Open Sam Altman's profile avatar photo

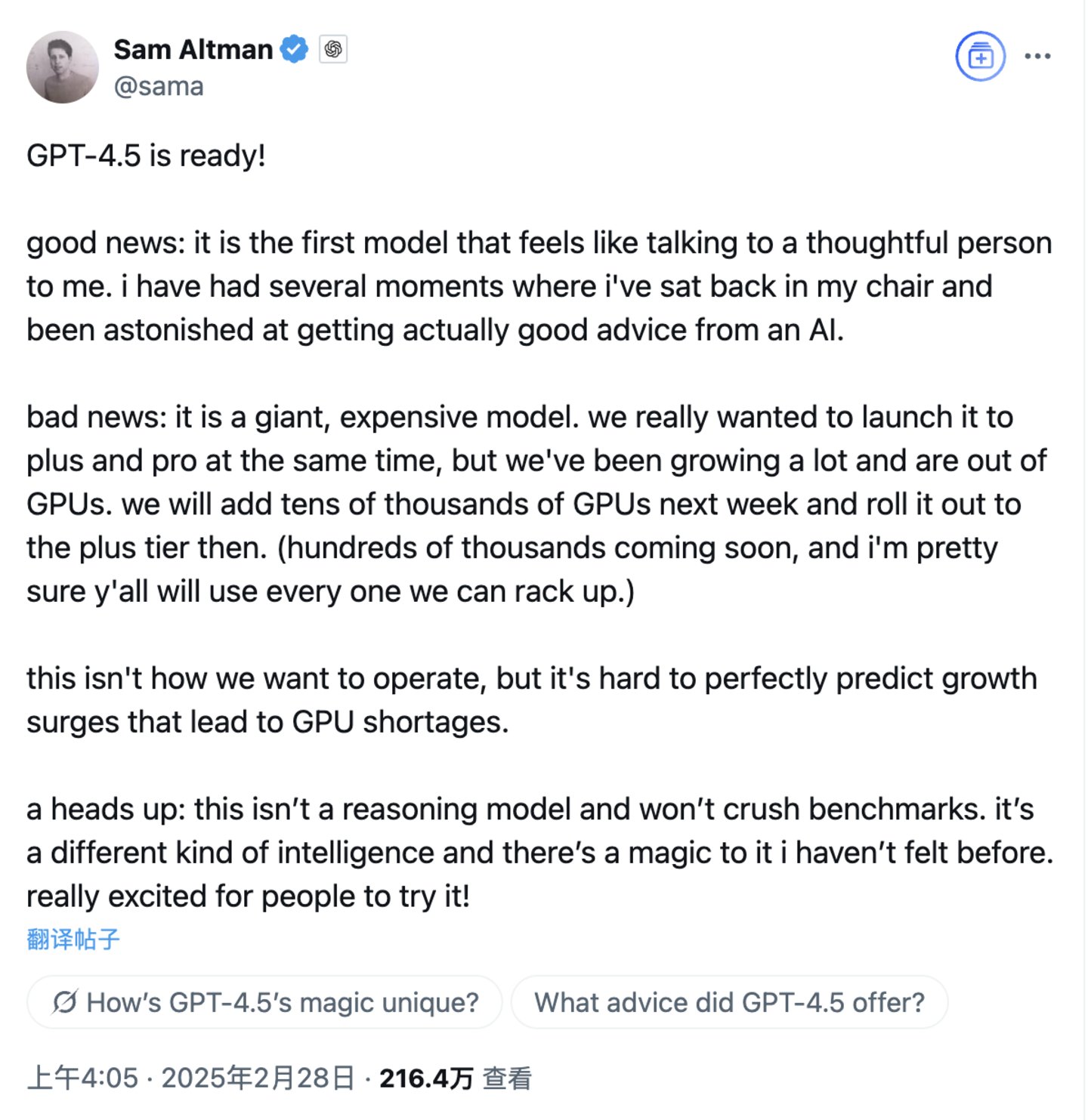tap(63, 67)
